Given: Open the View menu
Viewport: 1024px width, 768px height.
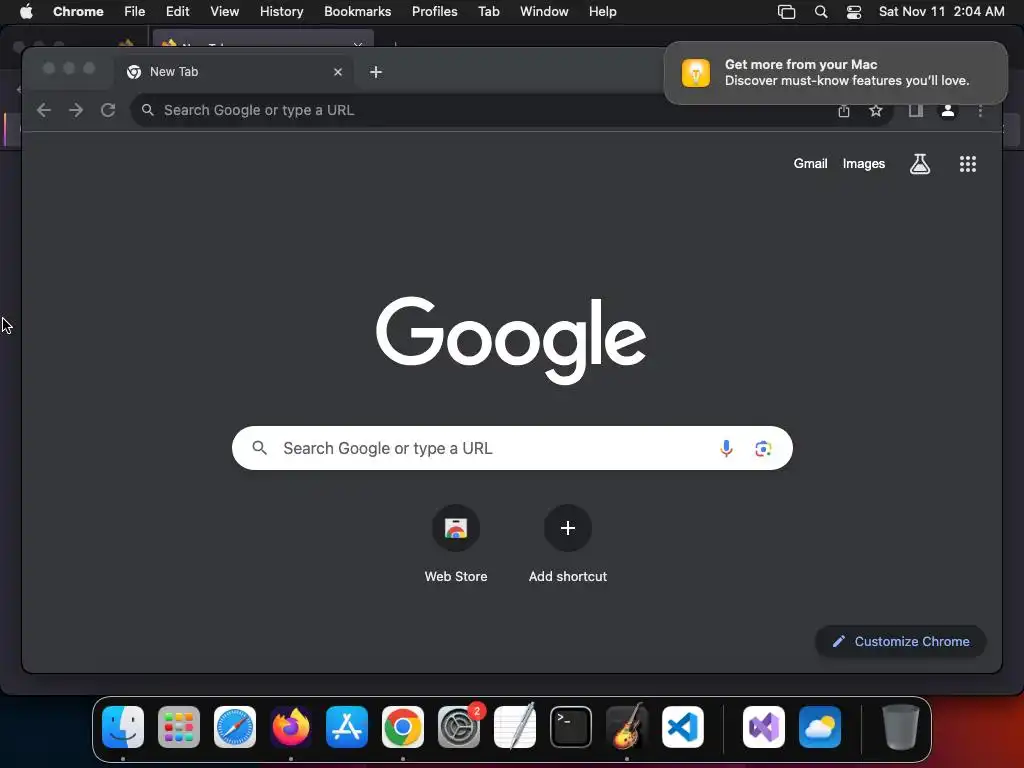Looking at the screenshot, I should [225, 12].
